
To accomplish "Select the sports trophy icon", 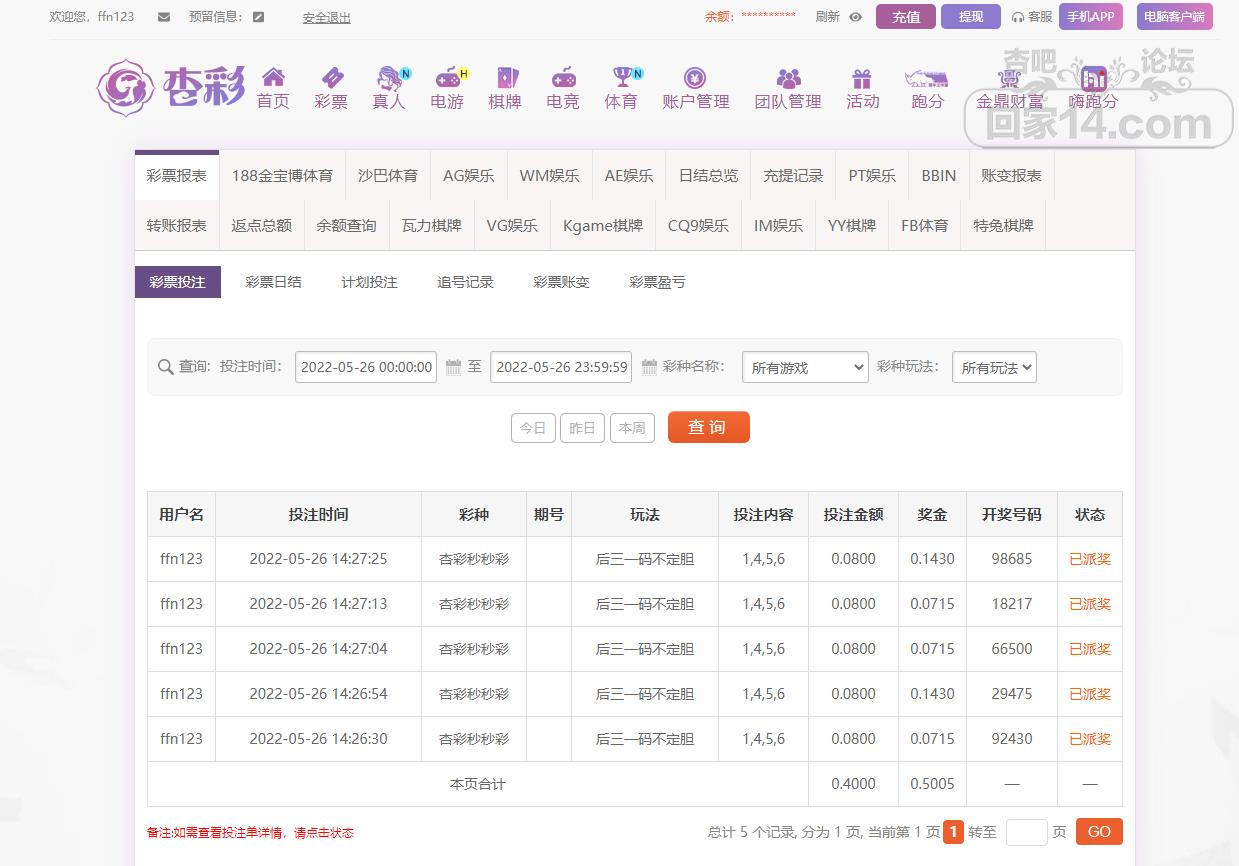I will 621,78.
